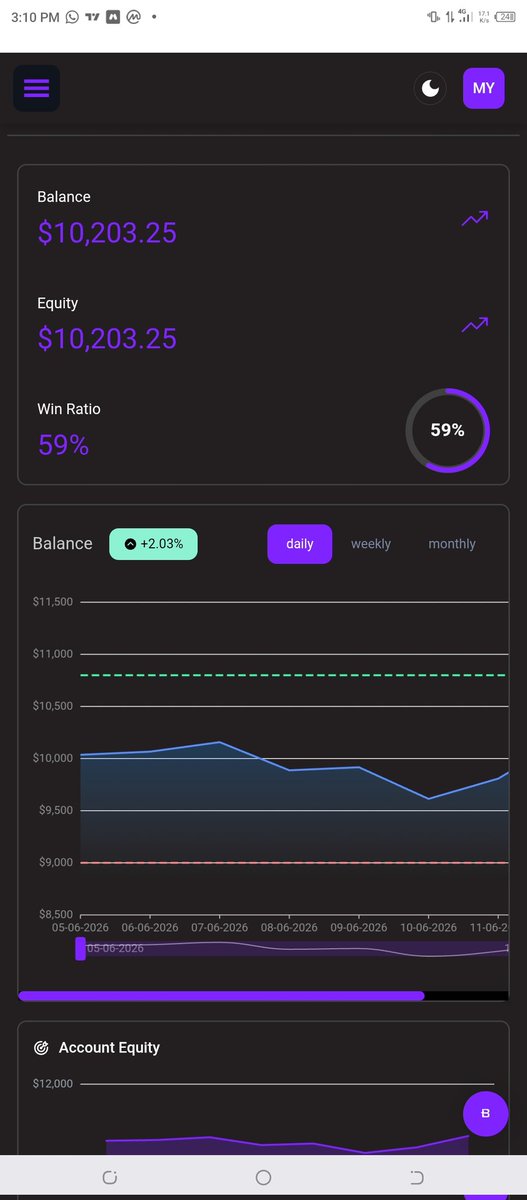Click the purple horizontal scrollbar under the chart

tap(221, 996)
